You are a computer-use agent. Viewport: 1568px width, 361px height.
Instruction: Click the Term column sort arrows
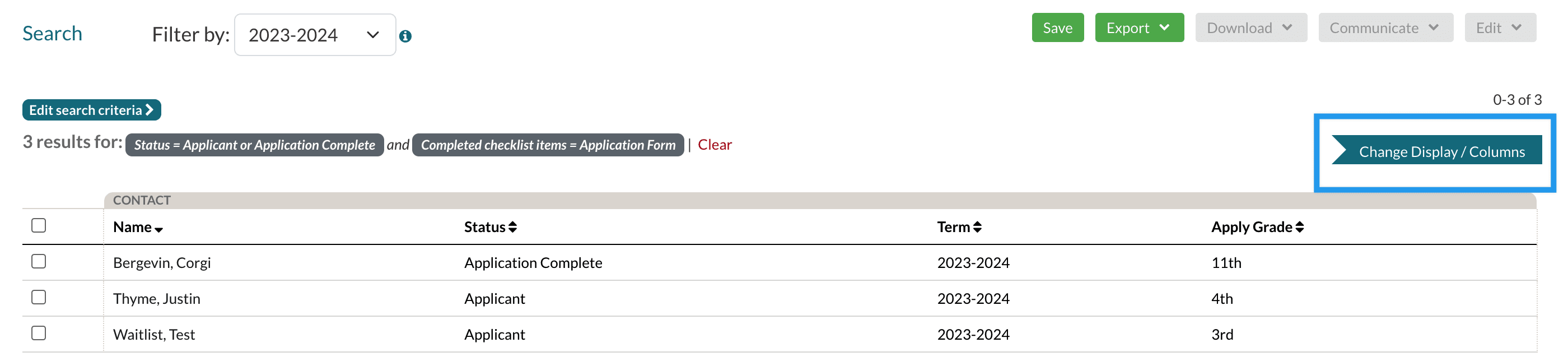(978, 228)
